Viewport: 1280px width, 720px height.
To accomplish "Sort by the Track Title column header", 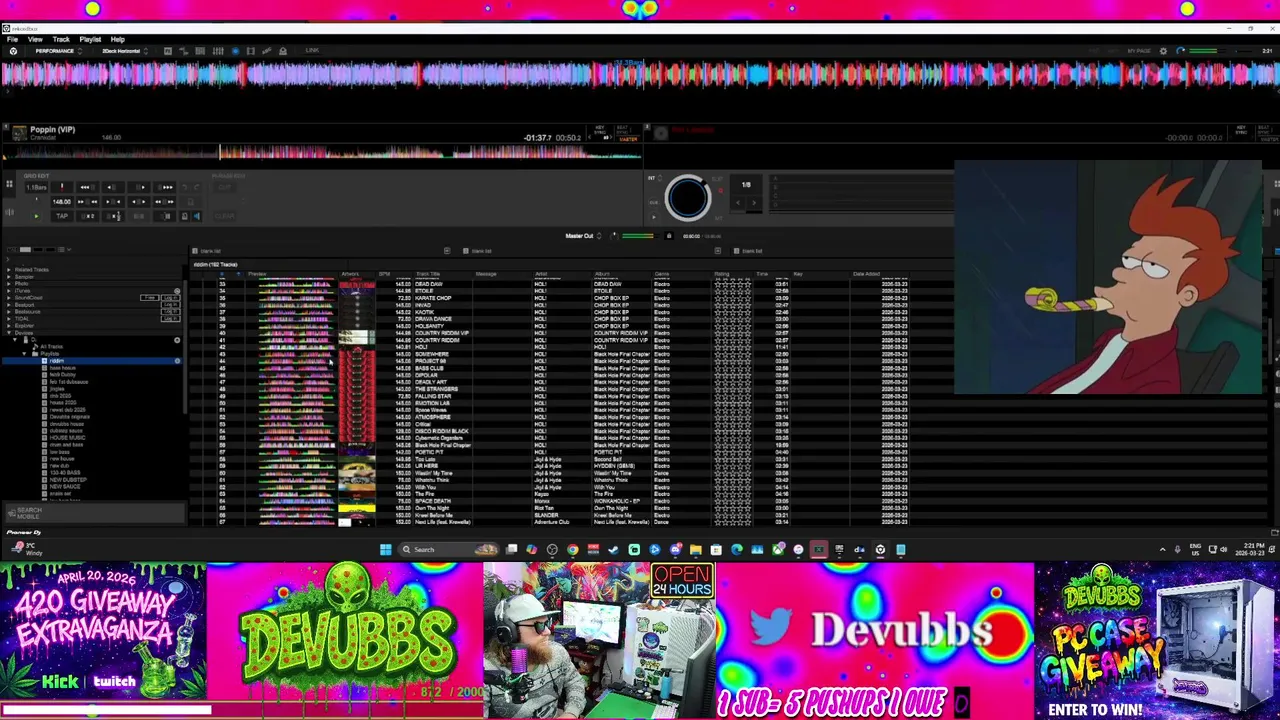I will tap(428, 274).
